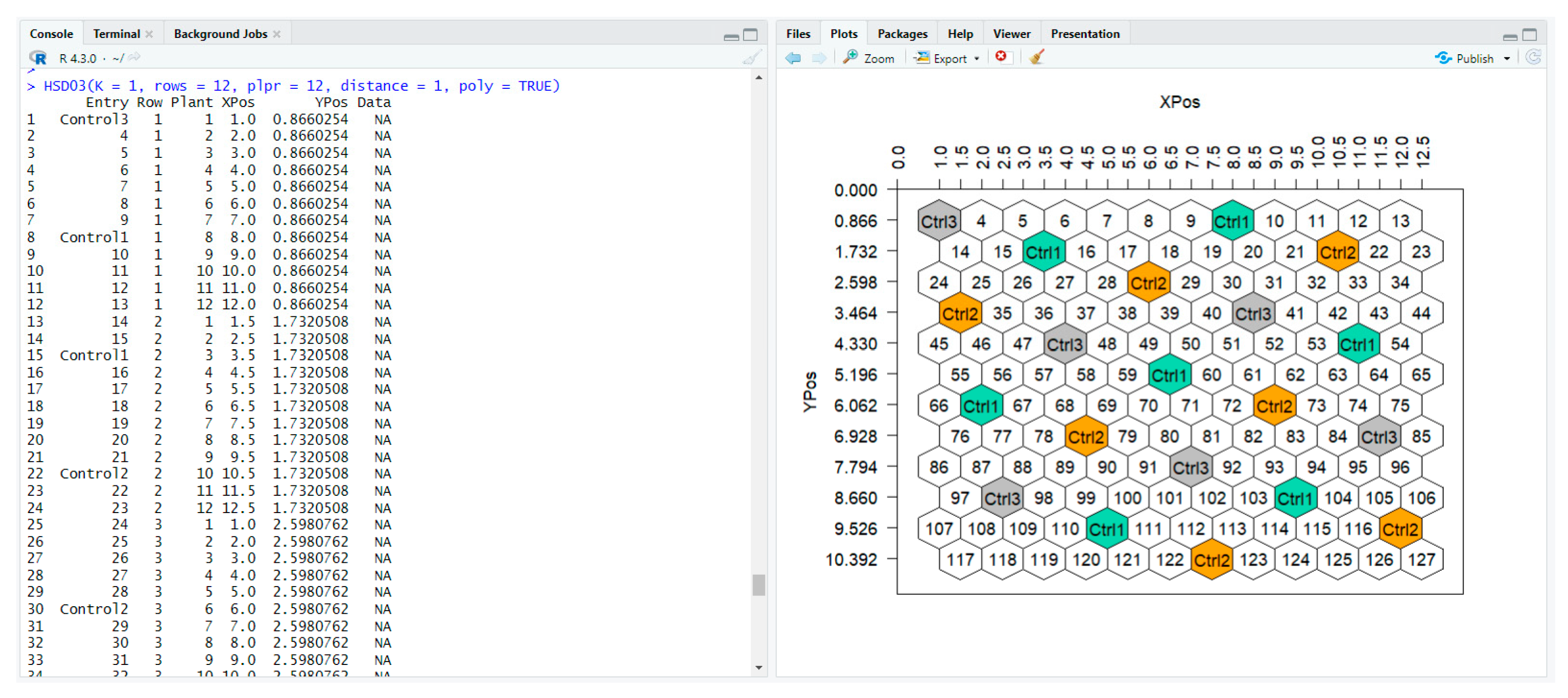Clear all plots with broom icon
1568x698 pixels.
tap(1036, 58)
